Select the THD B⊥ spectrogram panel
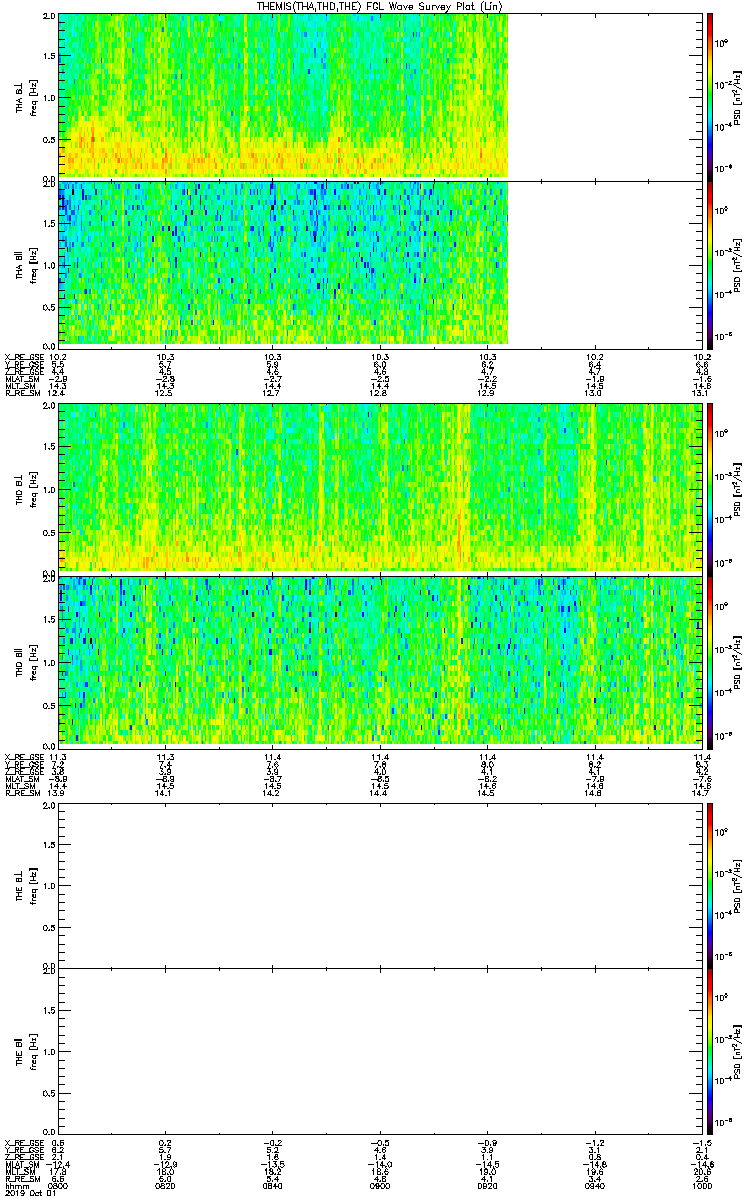This screenshot has height=1200, width=750. click(379, 487)
